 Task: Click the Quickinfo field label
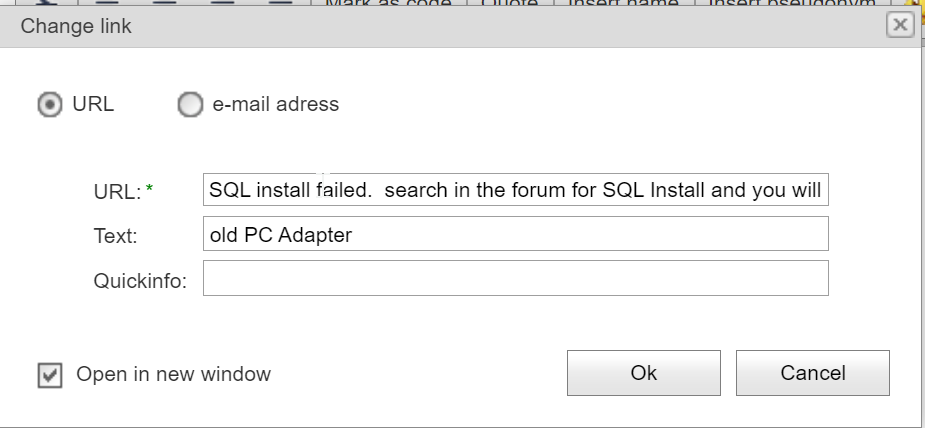(x=140, y=281)
